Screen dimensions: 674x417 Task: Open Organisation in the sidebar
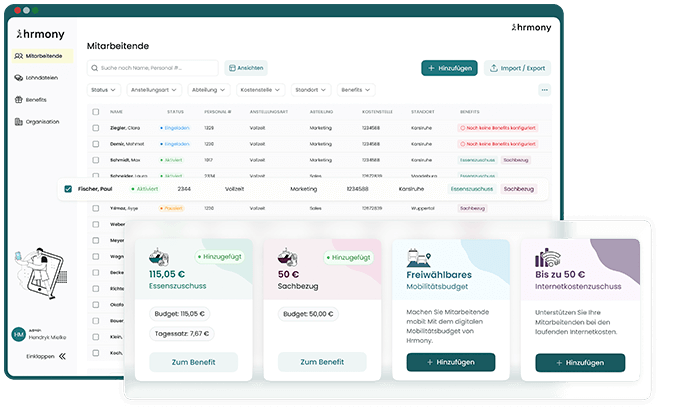click(42, 122)
